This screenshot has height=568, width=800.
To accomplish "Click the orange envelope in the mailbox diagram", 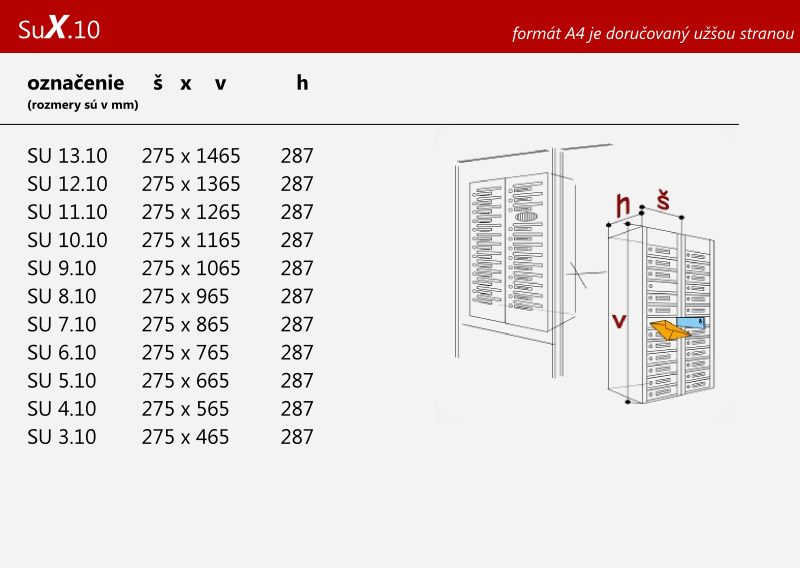I will [669, 330].
